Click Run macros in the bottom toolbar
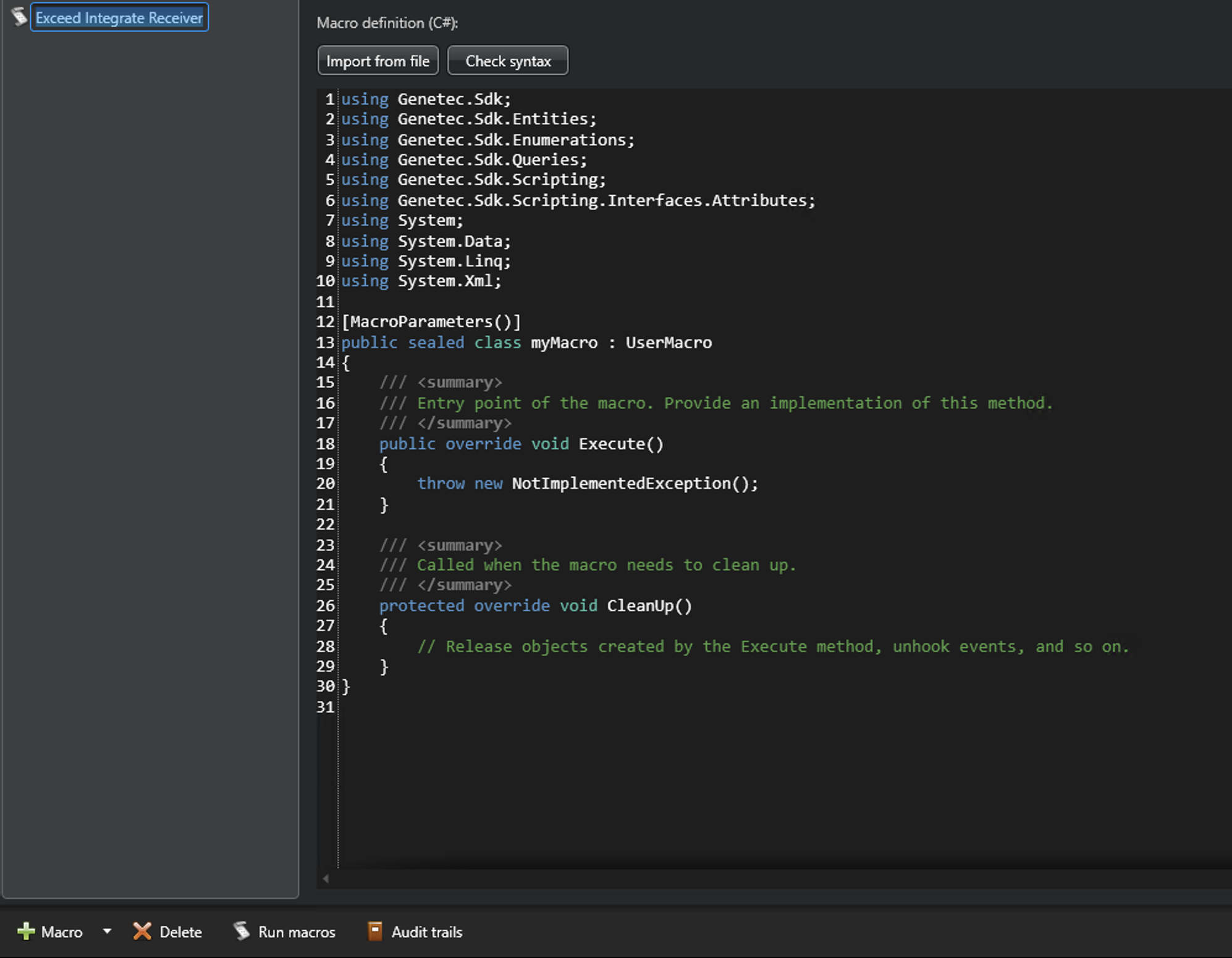 coord(284,931)
